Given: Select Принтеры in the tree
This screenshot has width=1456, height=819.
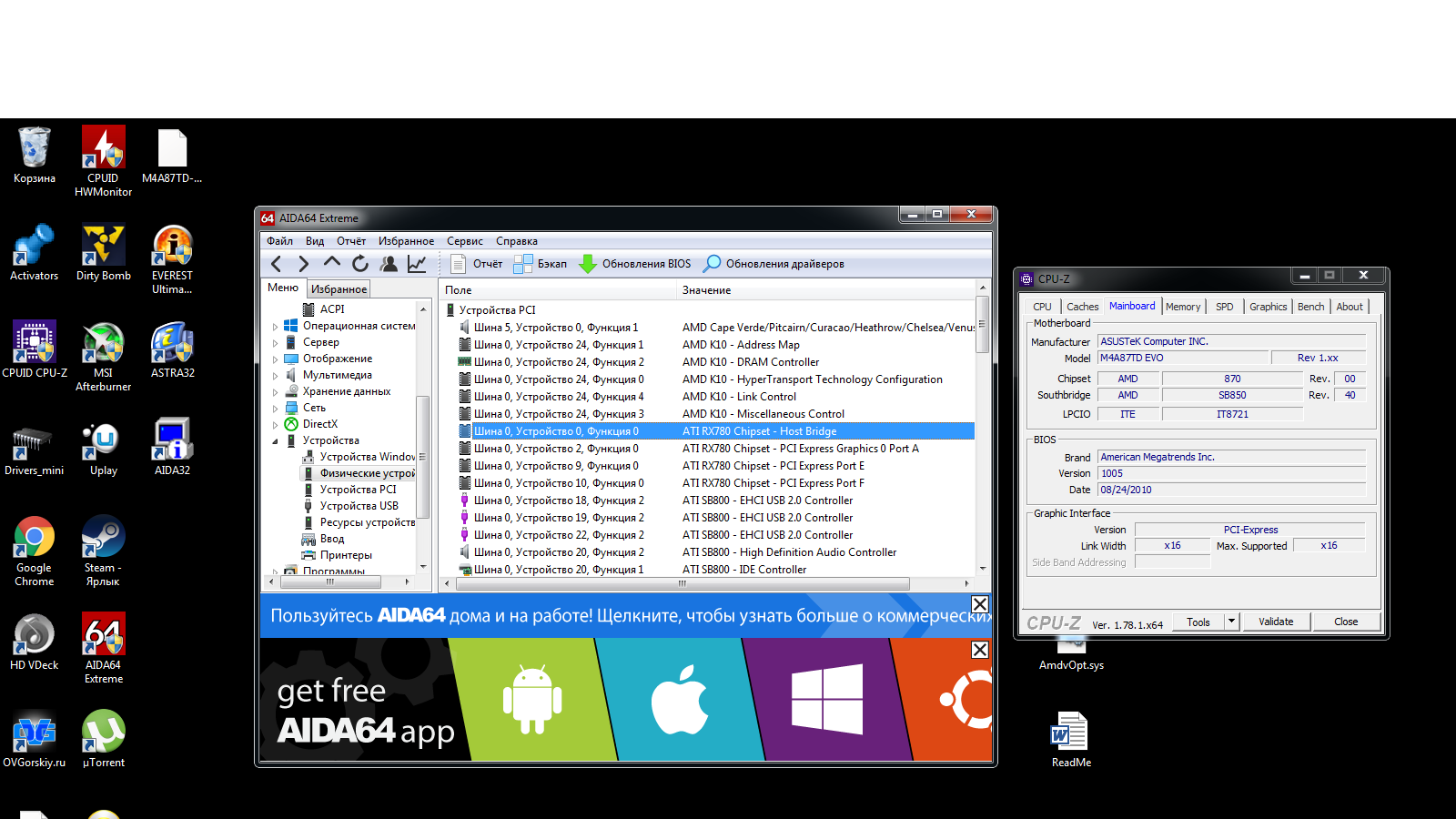Looking at the screenshot, I should pos(346,555).
